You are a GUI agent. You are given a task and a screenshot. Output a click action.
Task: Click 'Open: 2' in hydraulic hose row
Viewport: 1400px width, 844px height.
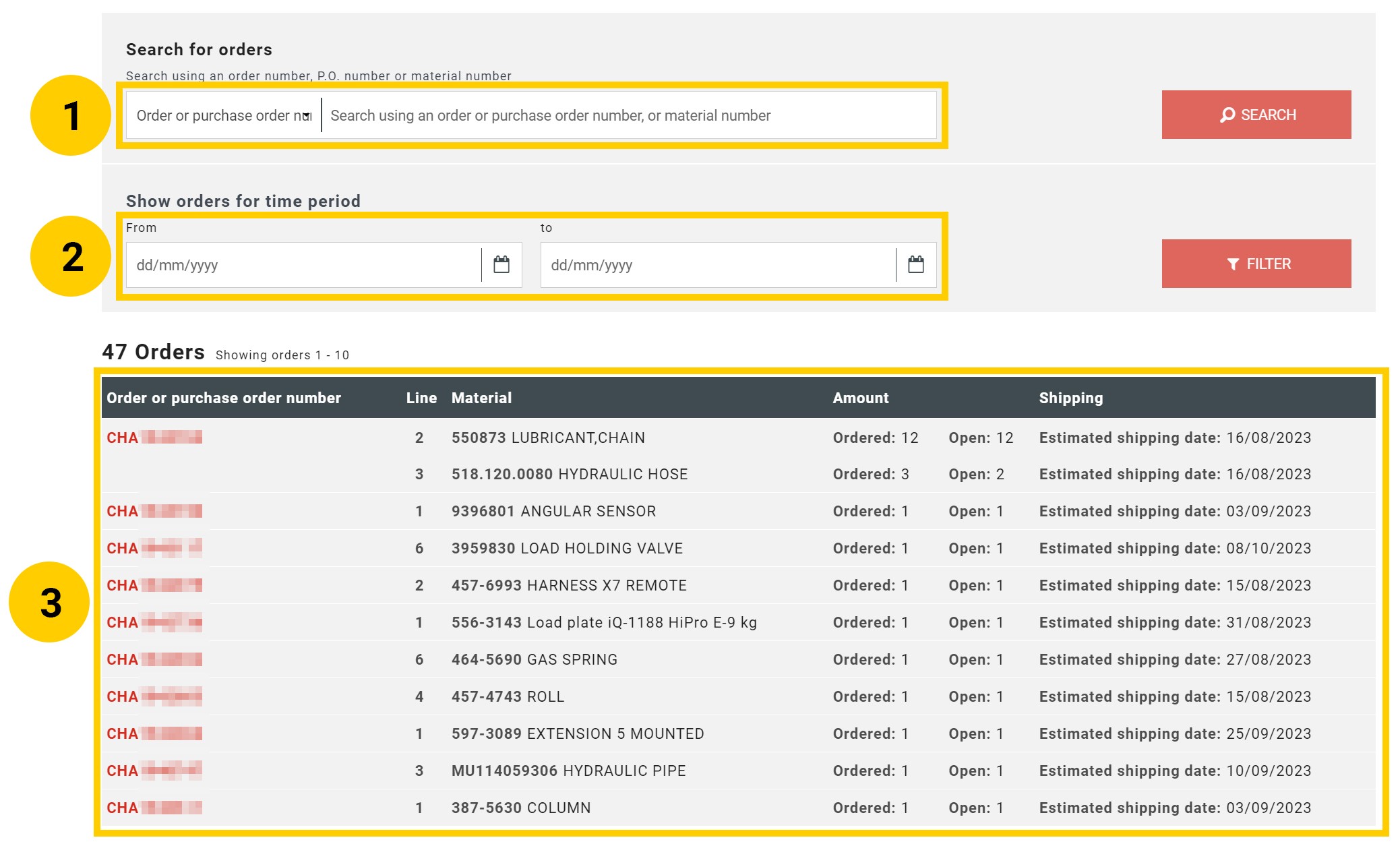977,474
